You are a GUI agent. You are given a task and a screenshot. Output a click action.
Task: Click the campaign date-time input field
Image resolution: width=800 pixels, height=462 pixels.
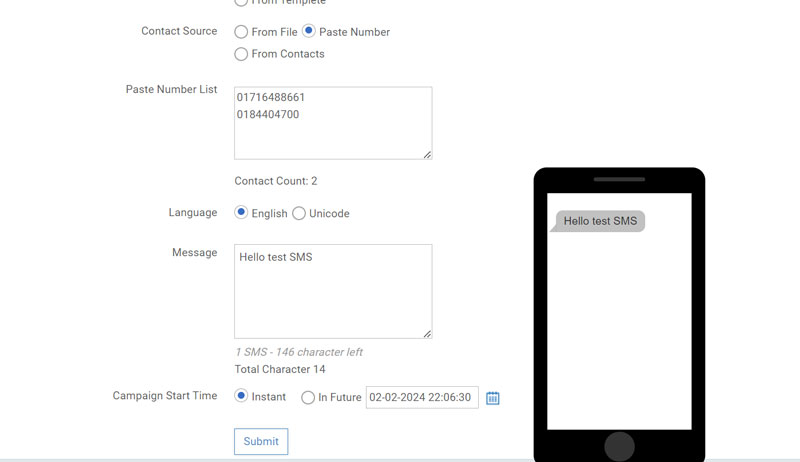coord(421,398)
